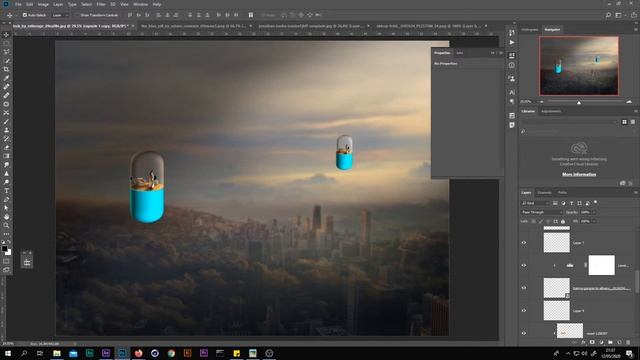Select the Move tool in toolbar

pos(6,35)
